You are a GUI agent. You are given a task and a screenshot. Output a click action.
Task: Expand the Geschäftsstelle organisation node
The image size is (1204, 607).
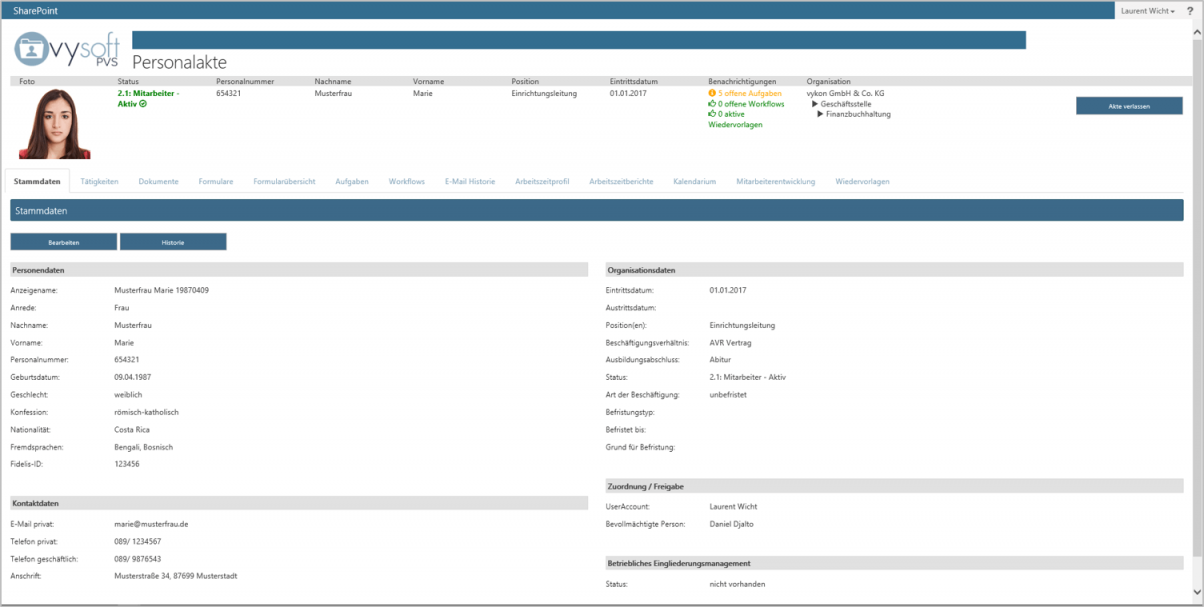[x=815, y=104]
